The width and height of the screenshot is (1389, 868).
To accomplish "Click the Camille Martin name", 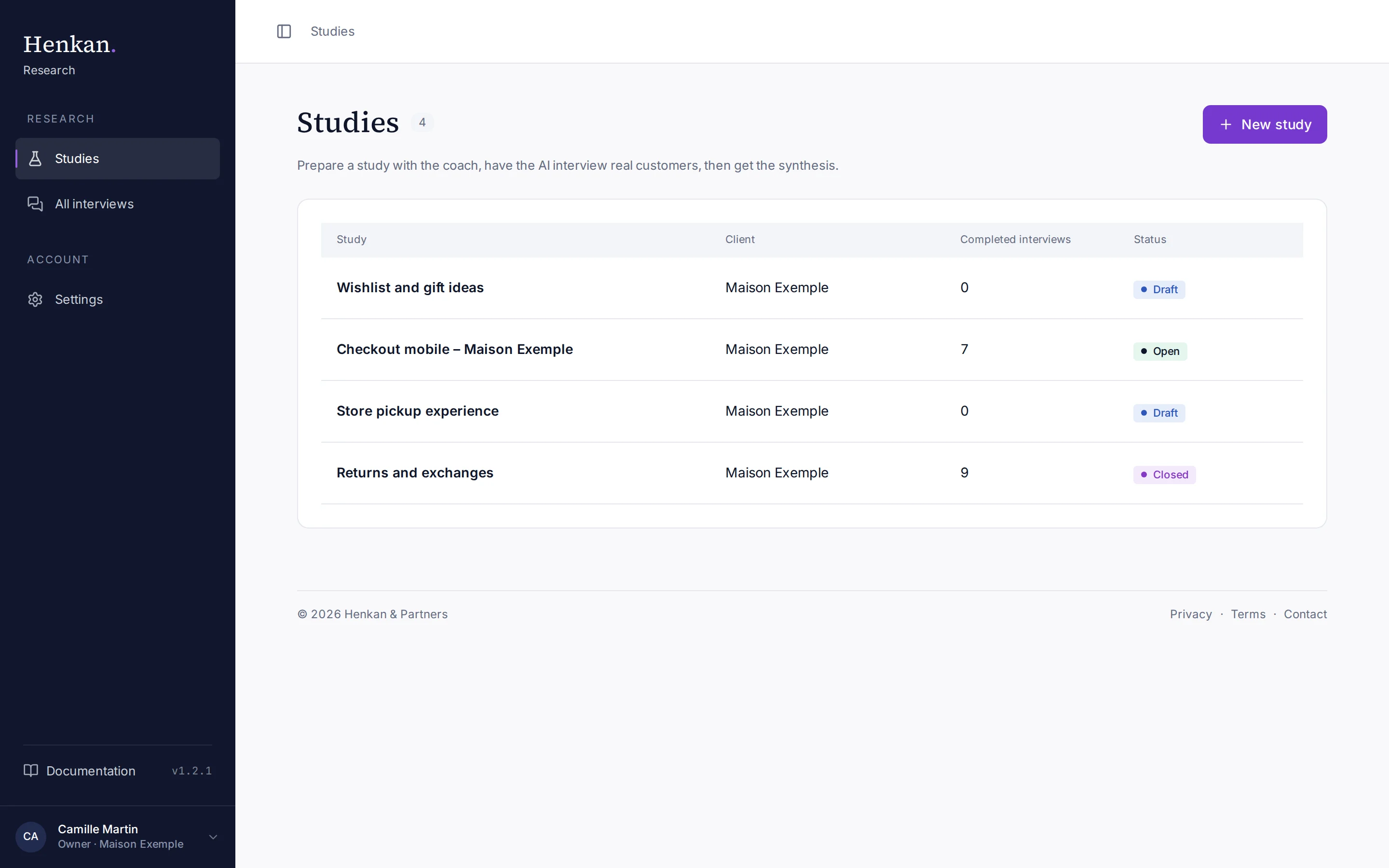I will coord(97,829).
